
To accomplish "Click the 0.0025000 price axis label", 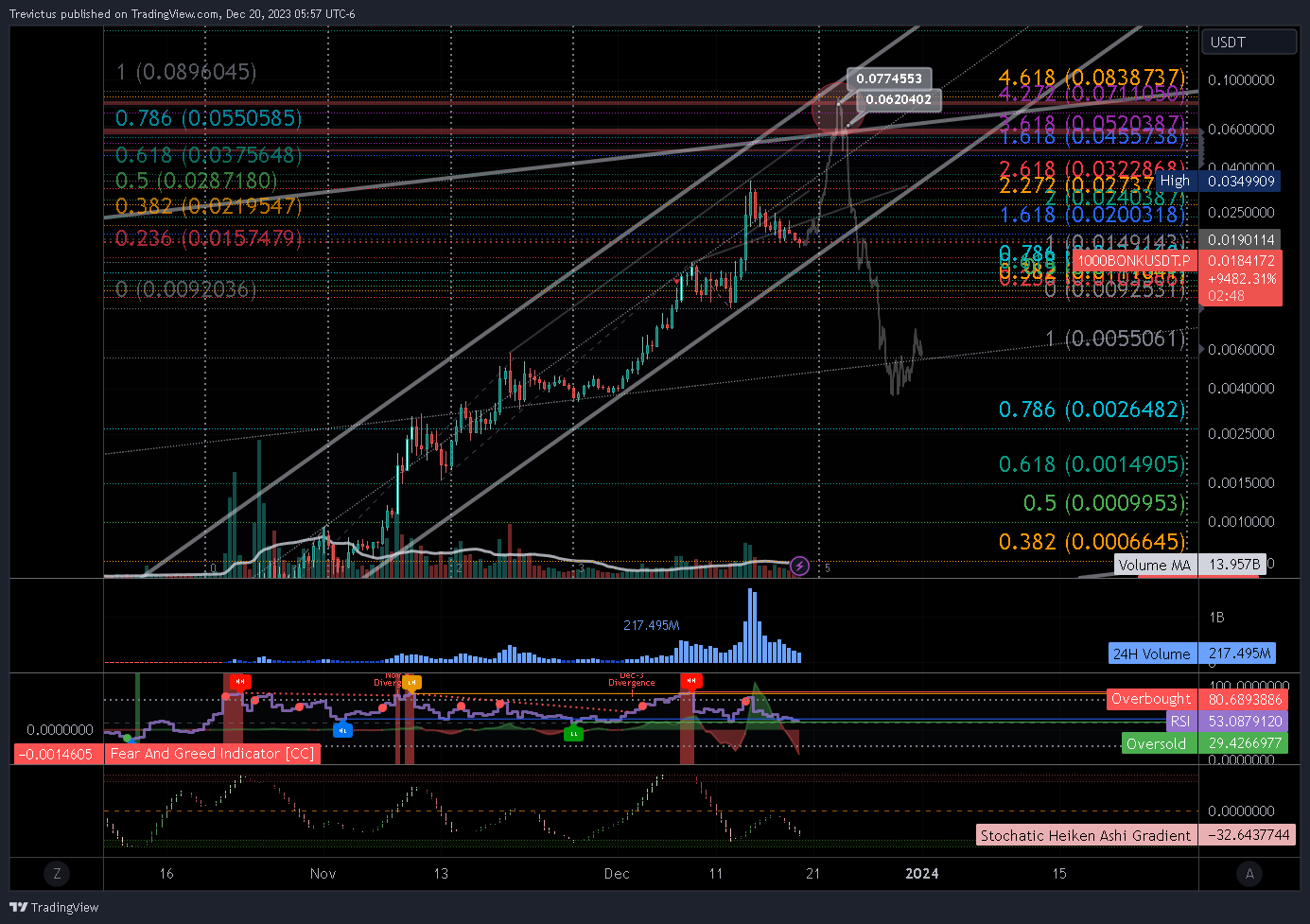I will (1241, 434).
